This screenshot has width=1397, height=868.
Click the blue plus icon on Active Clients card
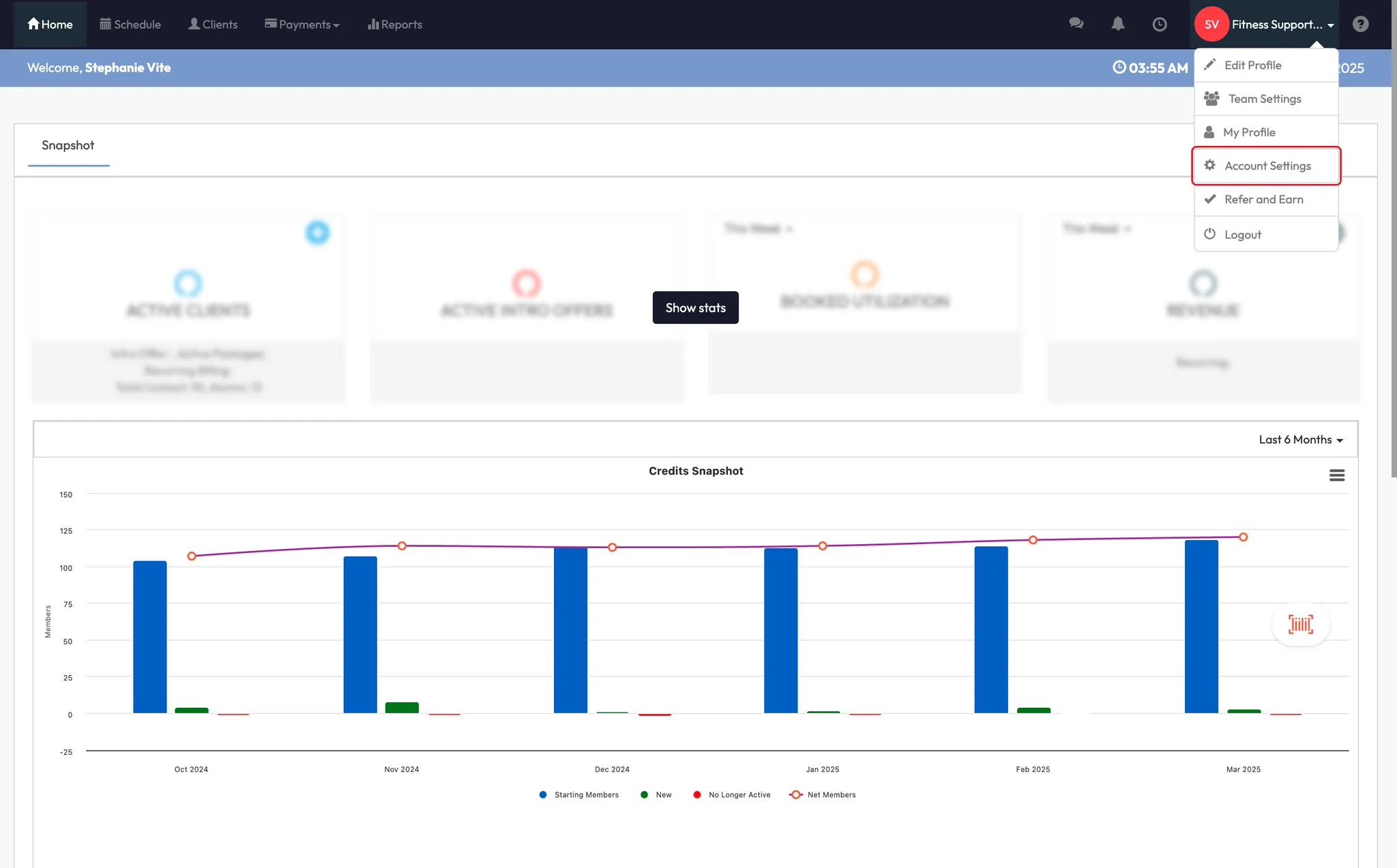pos(317,233)
